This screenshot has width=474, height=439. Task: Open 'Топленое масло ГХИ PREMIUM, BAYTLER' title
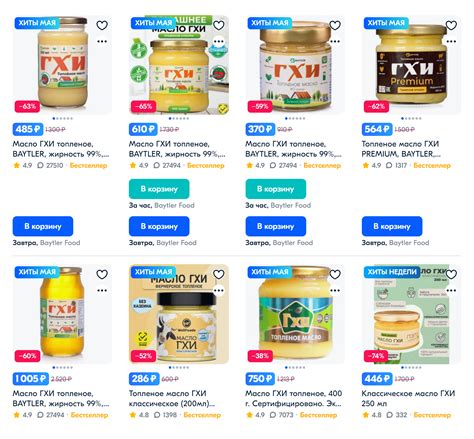[401, 149]
